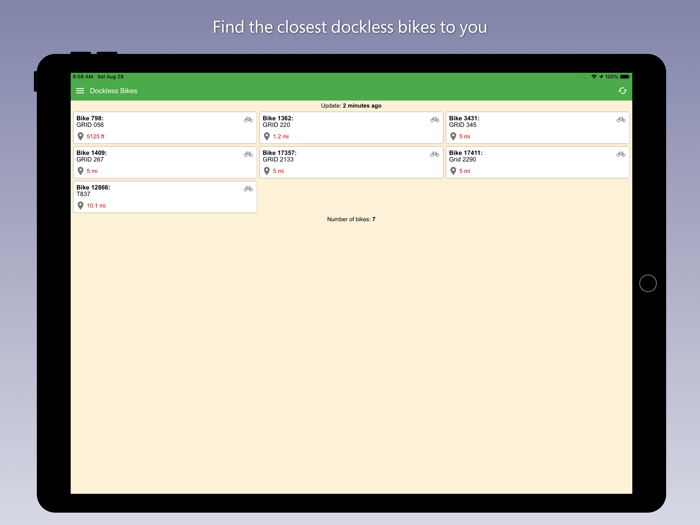Tap the bicycle icon on Bike 1362 card
The height and width of the screenshot is (525, 700).
point(434,120)
